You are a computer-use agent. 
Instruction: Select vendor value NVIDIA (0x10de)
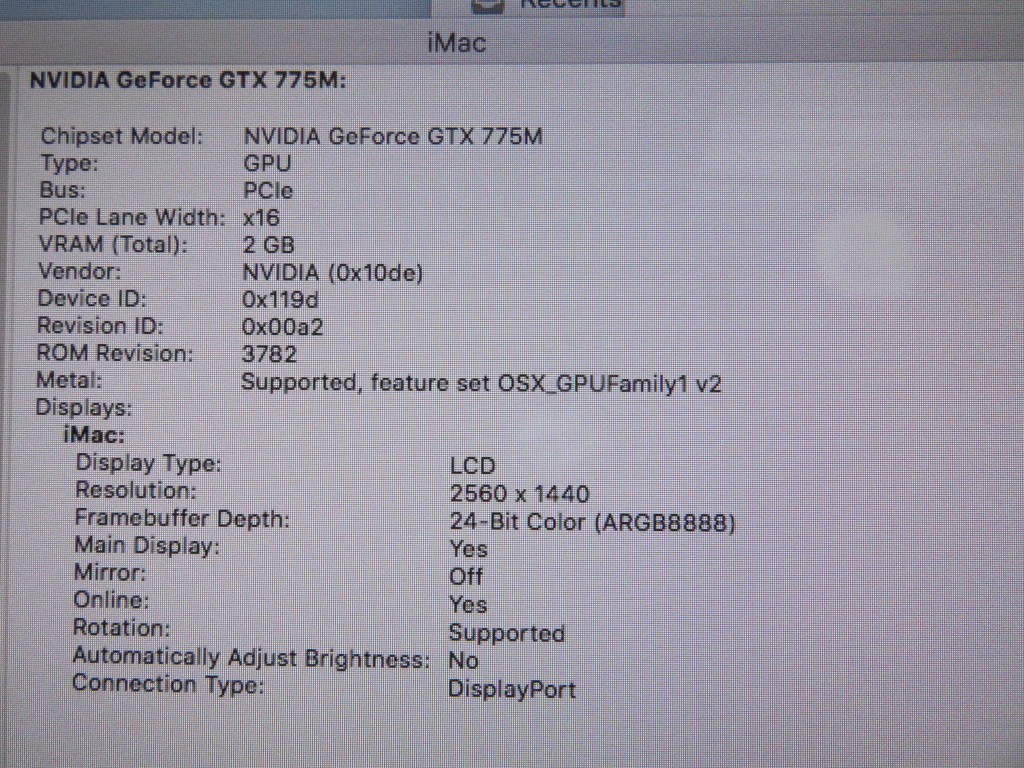332,272
